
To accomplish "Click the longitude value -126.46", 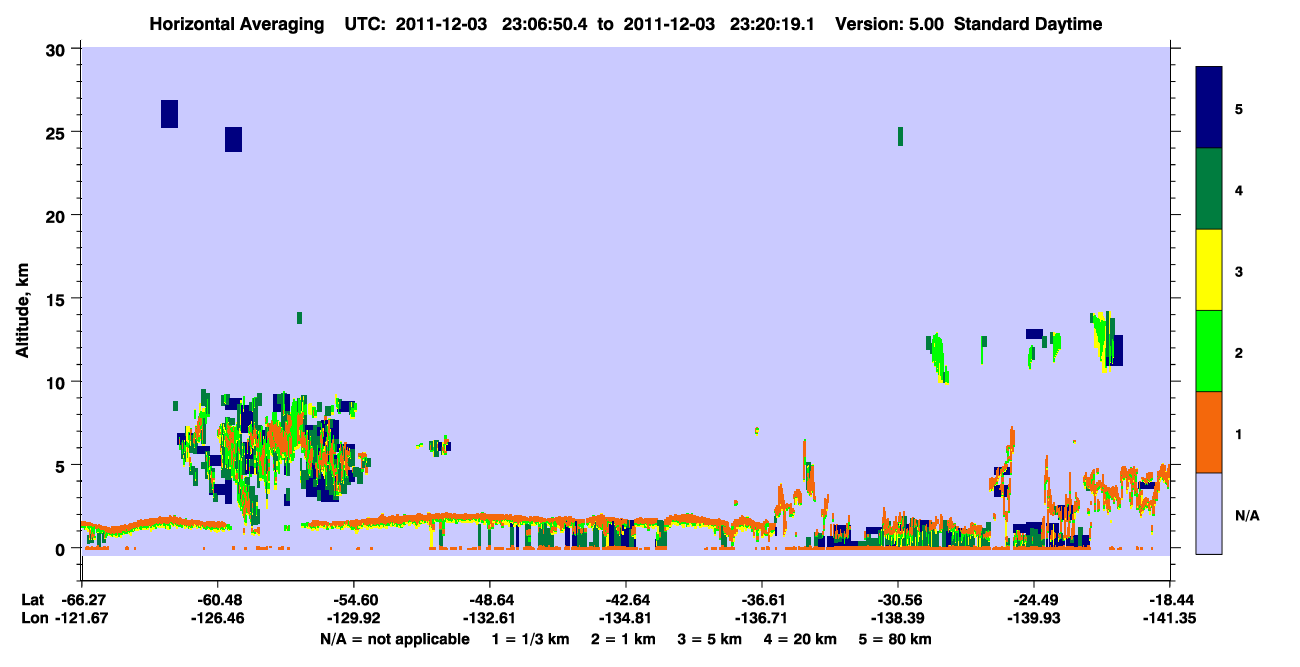I will 219,618.
